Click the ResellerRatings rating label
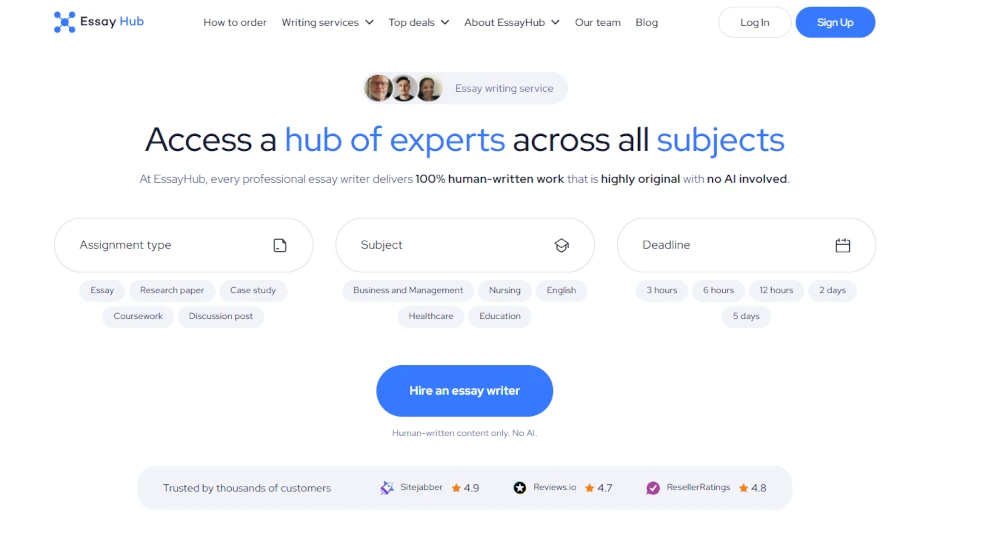 (x=698, y=487)
